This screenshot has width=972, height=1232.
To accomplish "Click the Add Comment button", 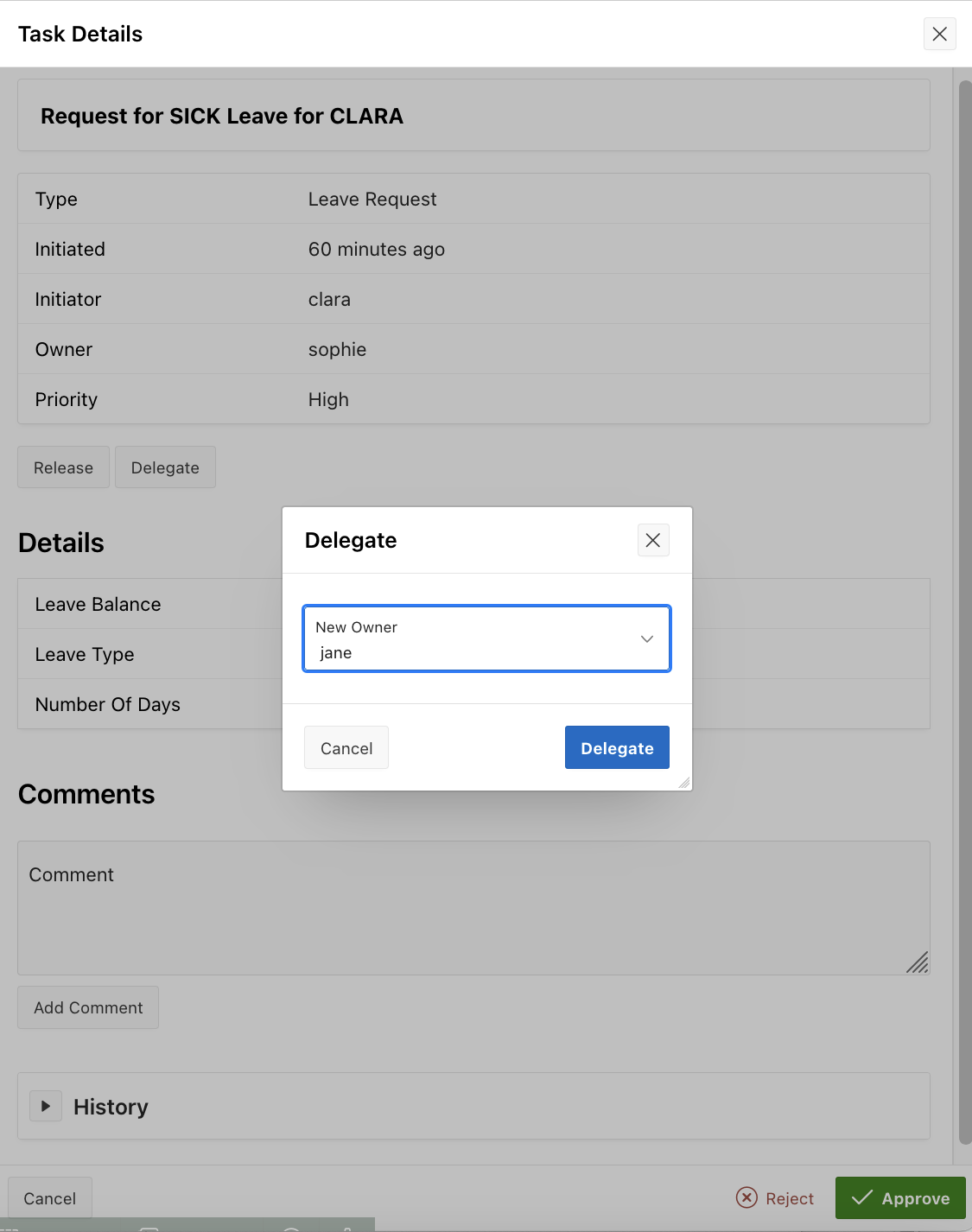I will coord(88,1007).
